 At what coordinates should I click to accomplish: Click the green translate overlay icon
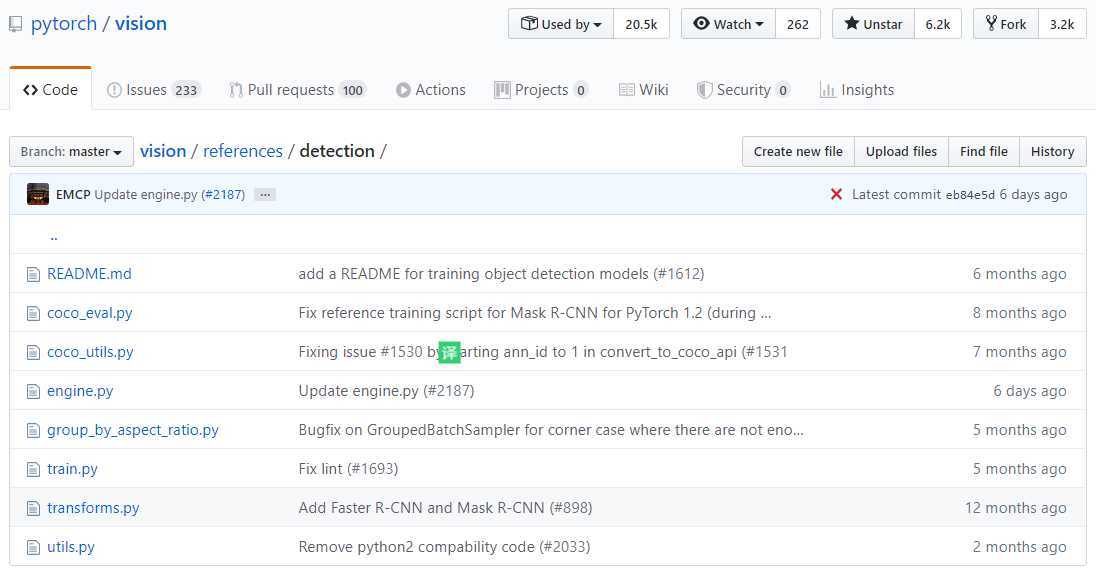(449, 352)
